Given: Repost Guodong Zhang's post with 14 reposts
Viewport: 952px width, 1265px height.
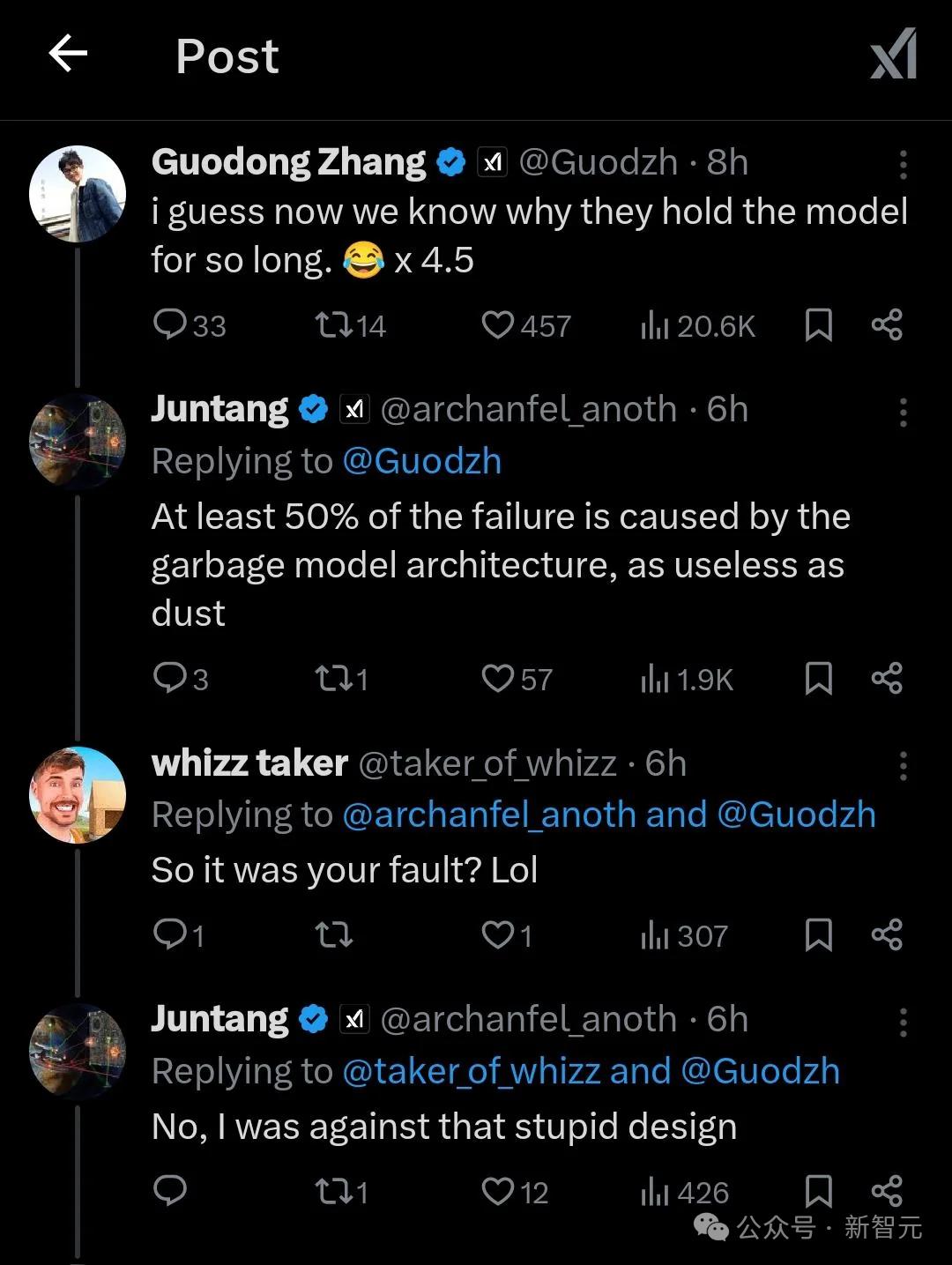Looking at the screenshot, I should point(334,325).
